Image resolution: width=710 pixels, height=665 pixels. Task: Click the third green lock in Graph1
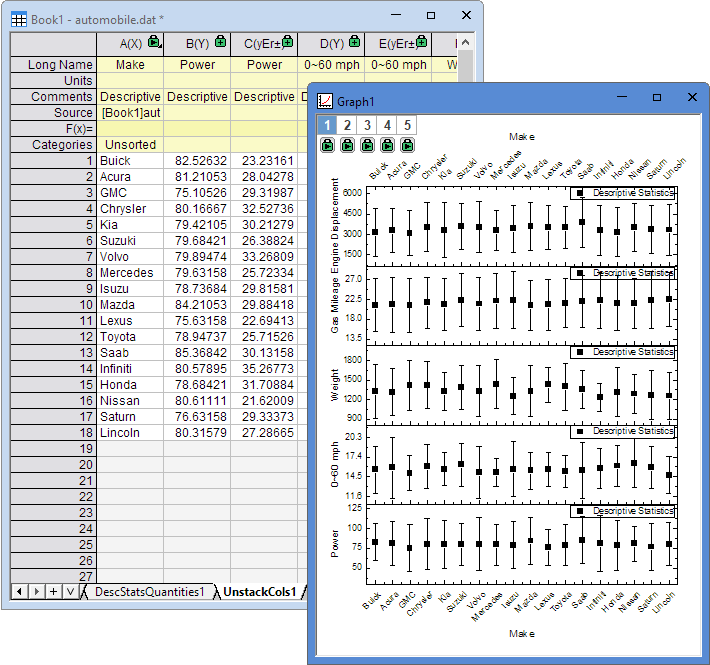(367, 145)
